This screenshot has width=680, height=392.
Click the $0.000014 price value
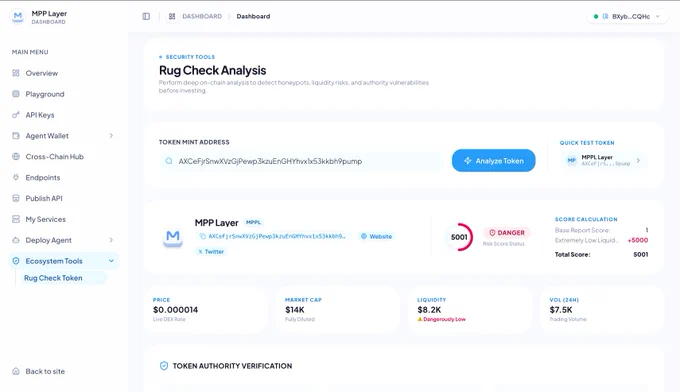pyautogui.click(x=176, y=310)
